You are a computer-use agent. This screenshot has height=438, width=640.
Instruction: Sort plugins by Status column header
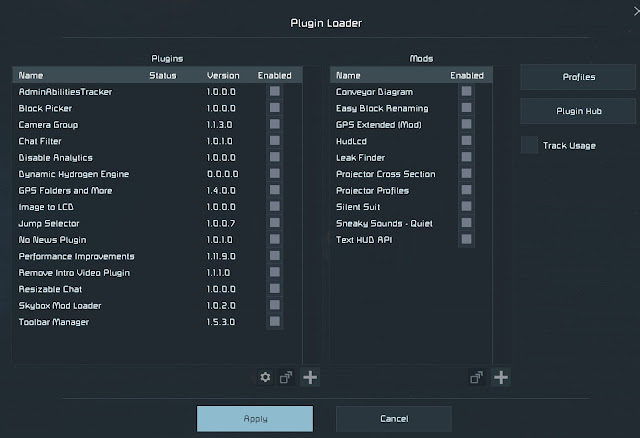pyautogui.click(x=162, y=76)
